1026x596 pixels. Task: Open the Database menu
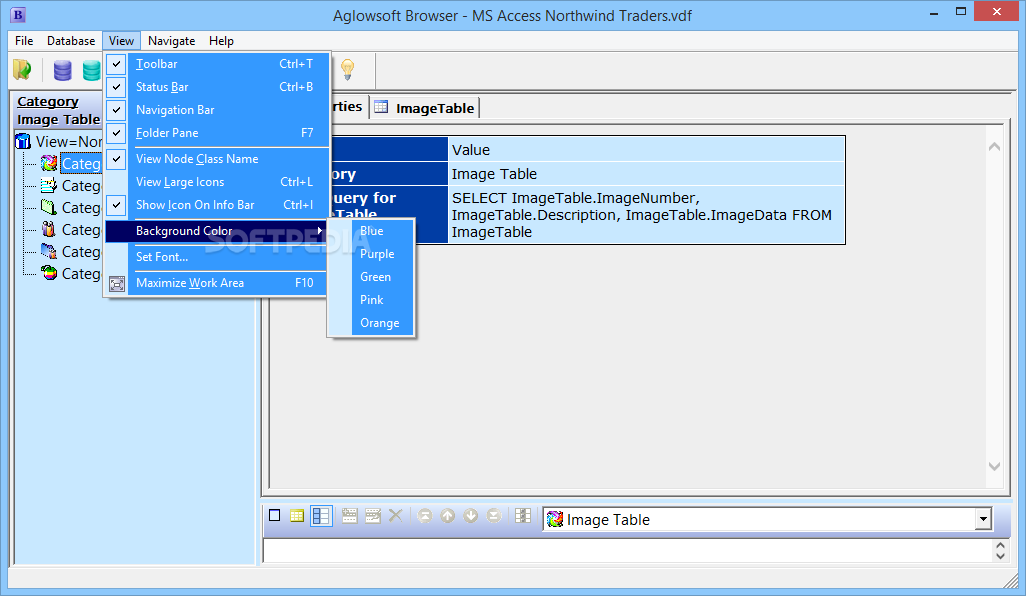click(x=71, y=41)
